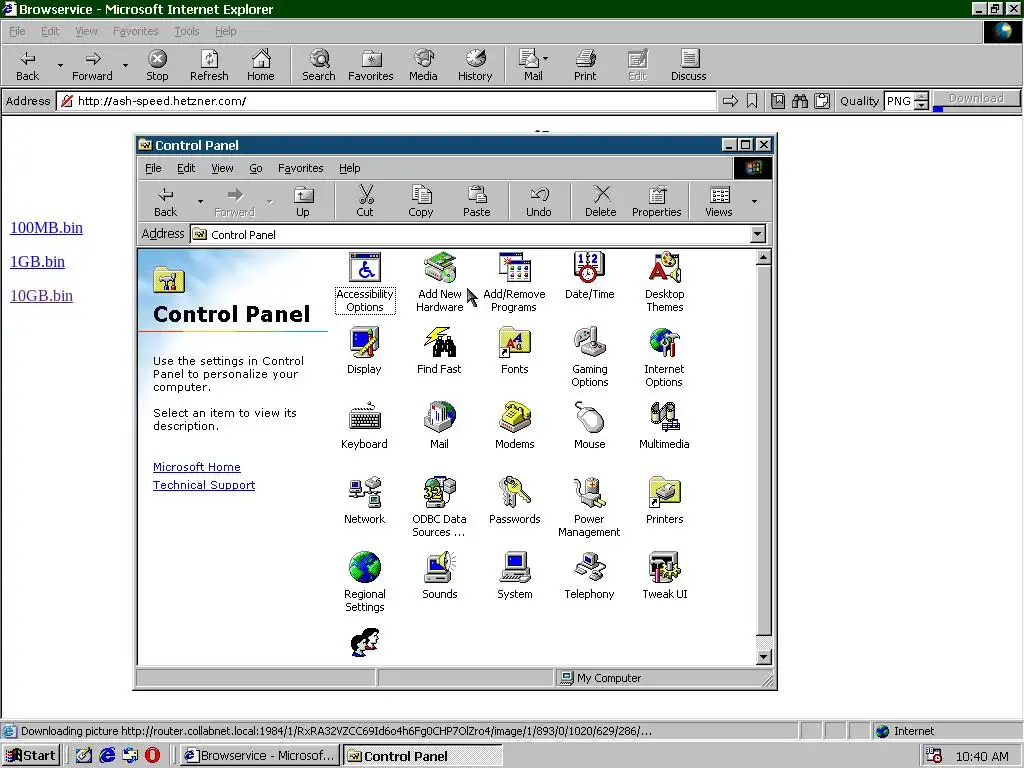Open the Tweak UI applet

click(x=664, y=576)
